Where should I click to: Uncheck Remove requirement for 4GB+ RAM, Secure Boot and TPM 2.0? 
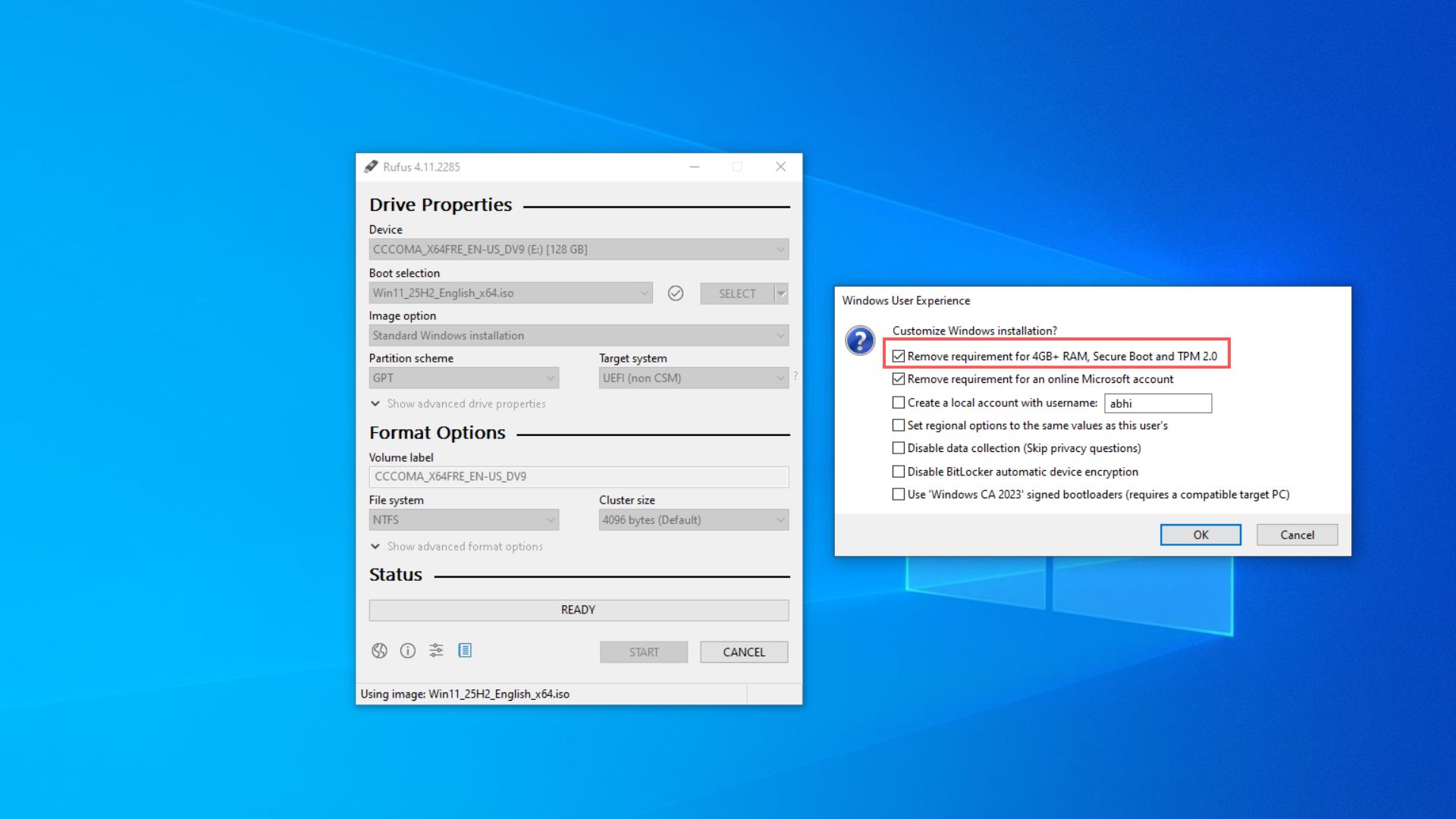(899, 356)
